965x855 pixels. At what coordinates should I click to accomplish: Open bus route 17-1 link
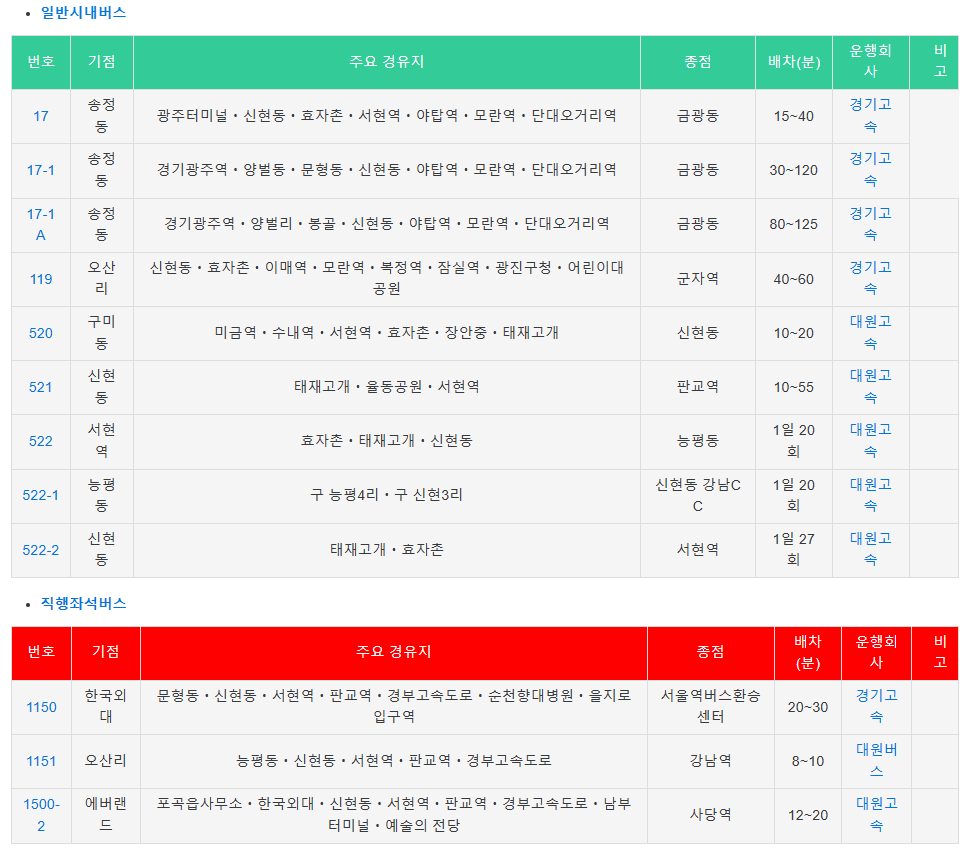(x=41, y=171)
